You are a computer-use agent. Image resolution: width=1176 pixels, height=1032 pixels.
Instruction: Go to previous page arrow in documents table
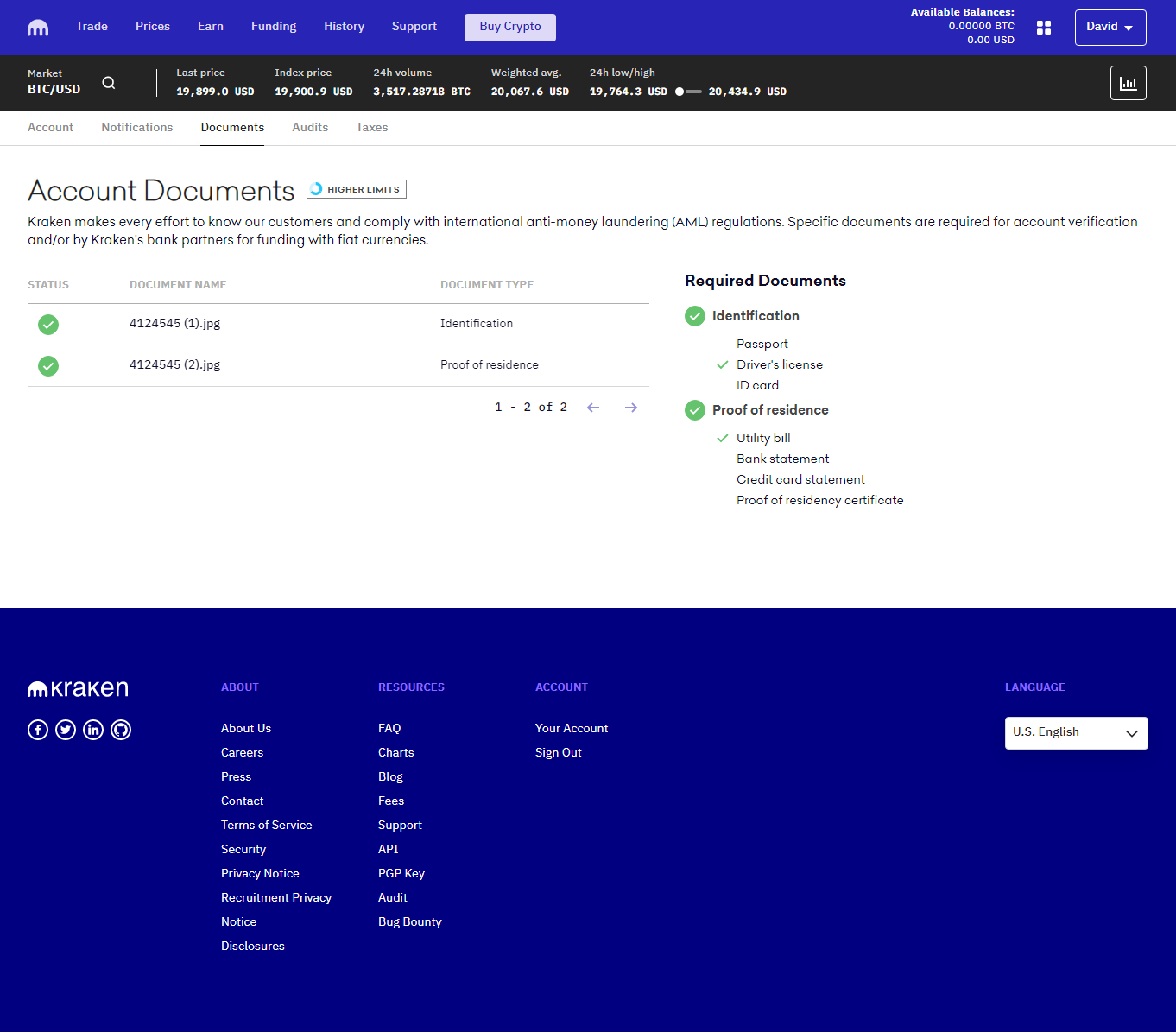tap(593, 408)
